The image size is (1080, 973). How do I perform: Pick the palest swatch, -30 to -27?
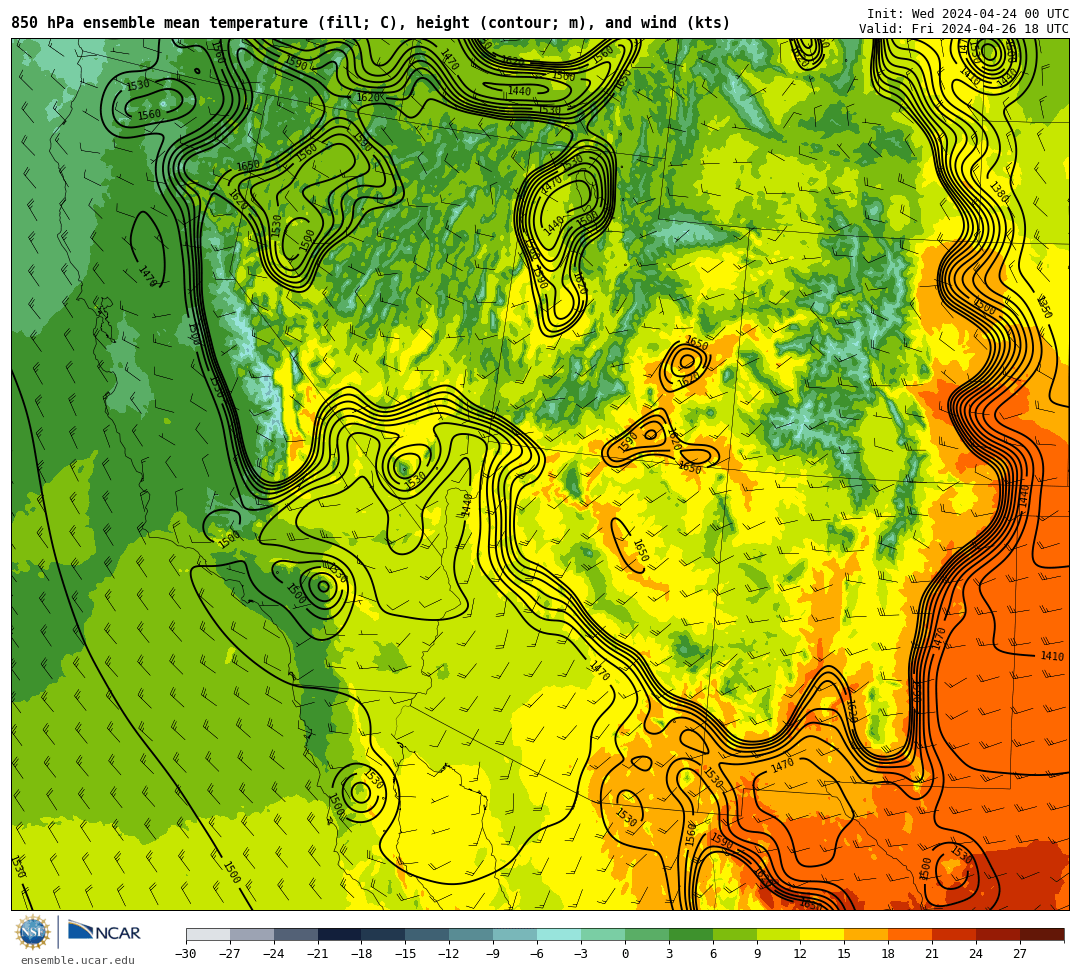208,934
